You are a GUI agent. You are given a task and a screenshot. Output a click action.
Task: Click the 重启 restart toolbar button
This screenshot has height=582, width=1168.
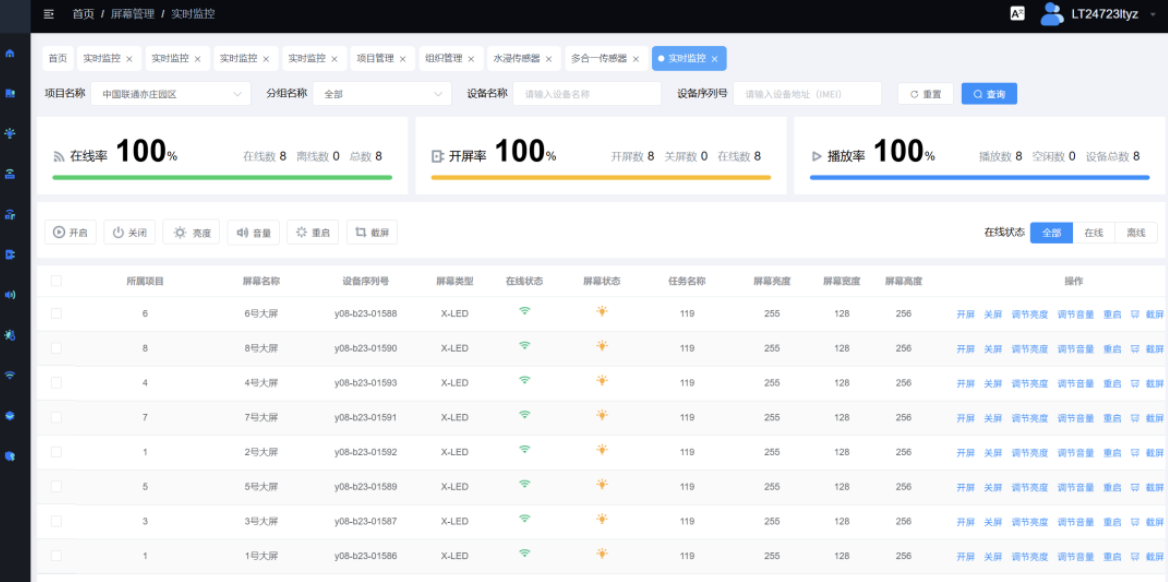312,233
